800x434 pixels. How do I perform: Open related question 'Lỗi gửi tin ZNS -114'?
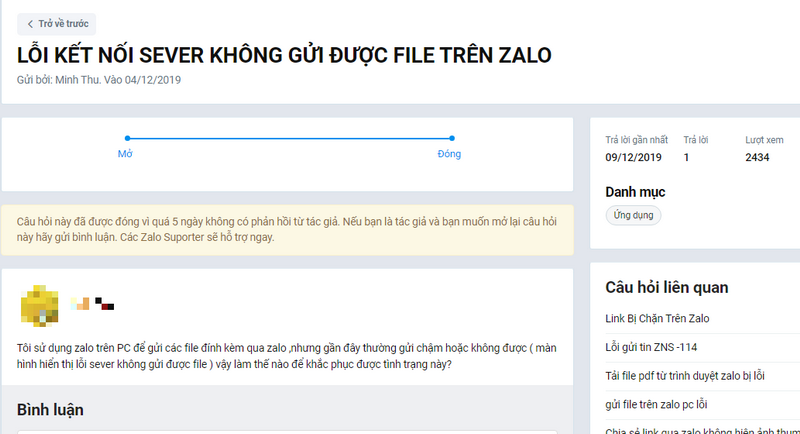tap(651, 347)
